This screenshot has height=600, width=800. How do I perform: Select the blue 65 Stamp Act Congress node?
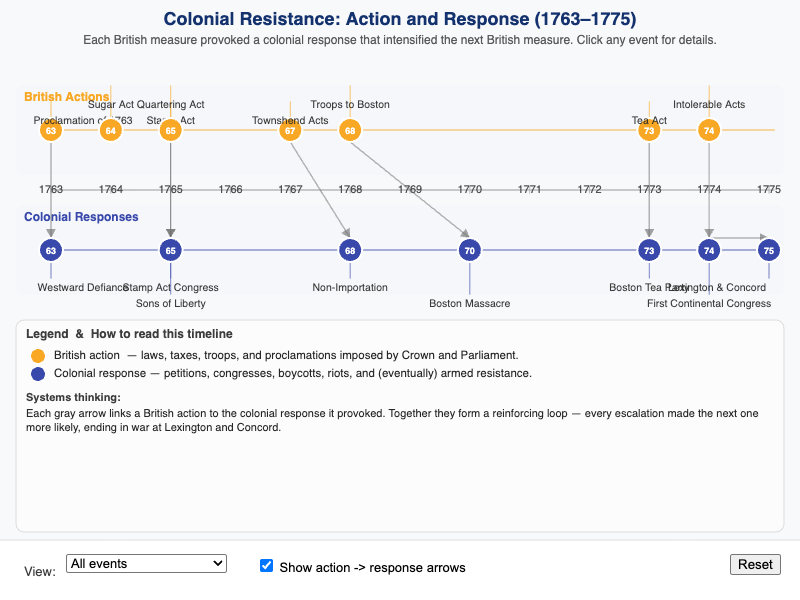click(x=170, y=251)
